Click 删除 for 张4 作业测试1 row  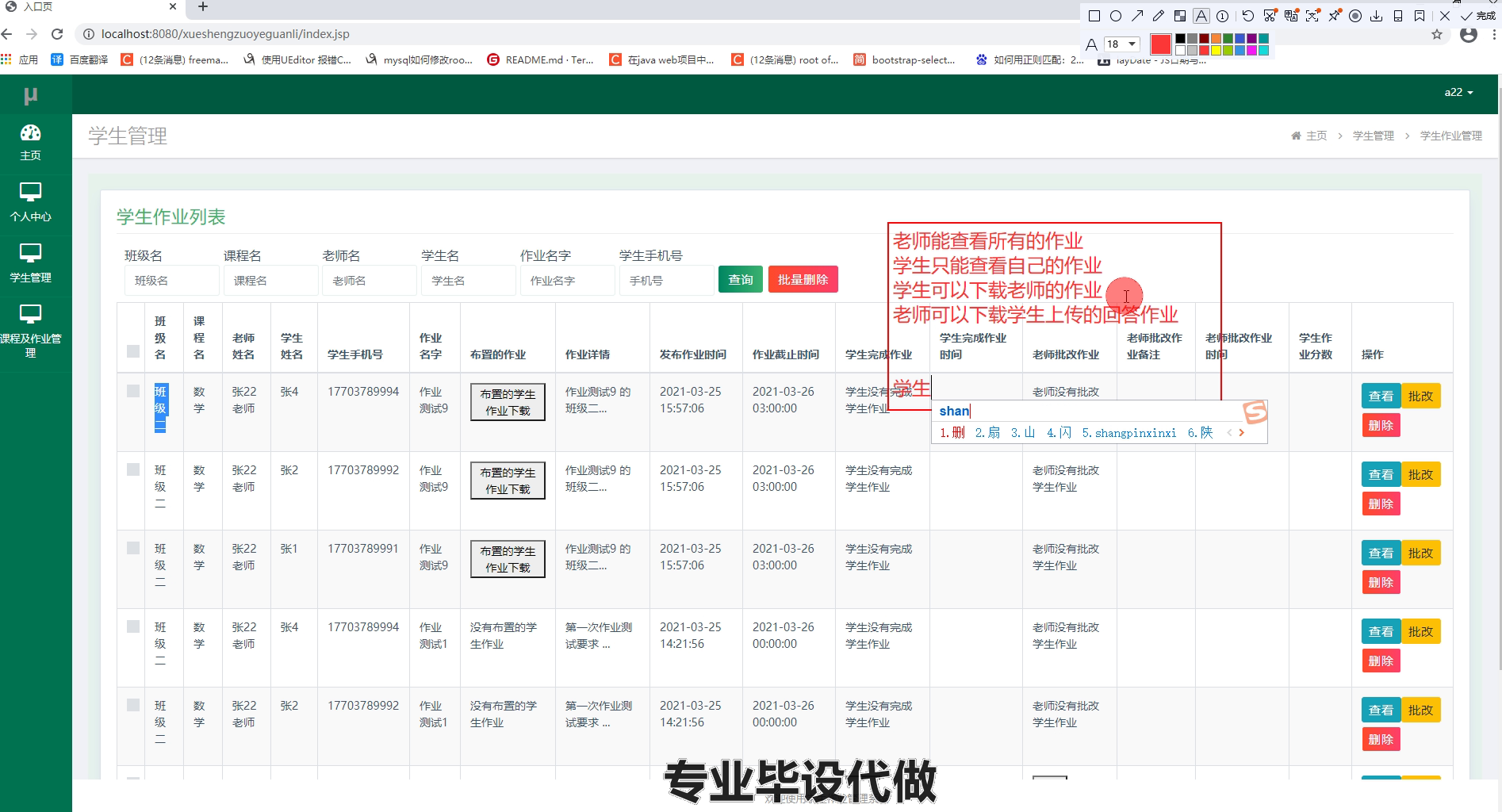[x=1381, y=661]
